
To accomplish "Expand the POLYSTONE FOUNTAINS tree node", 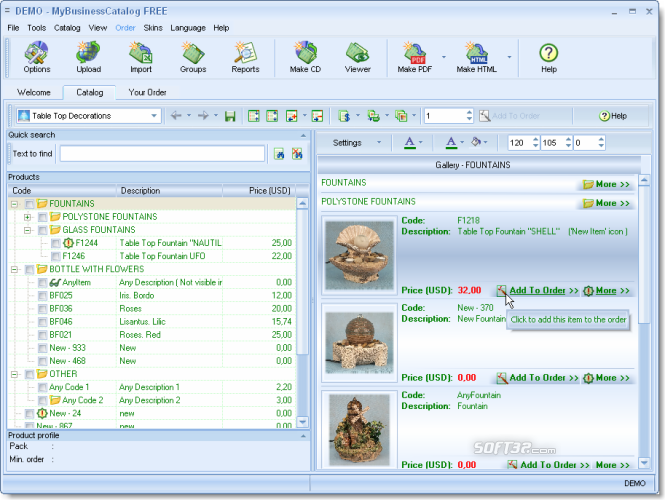I will [x=28, y=217].
